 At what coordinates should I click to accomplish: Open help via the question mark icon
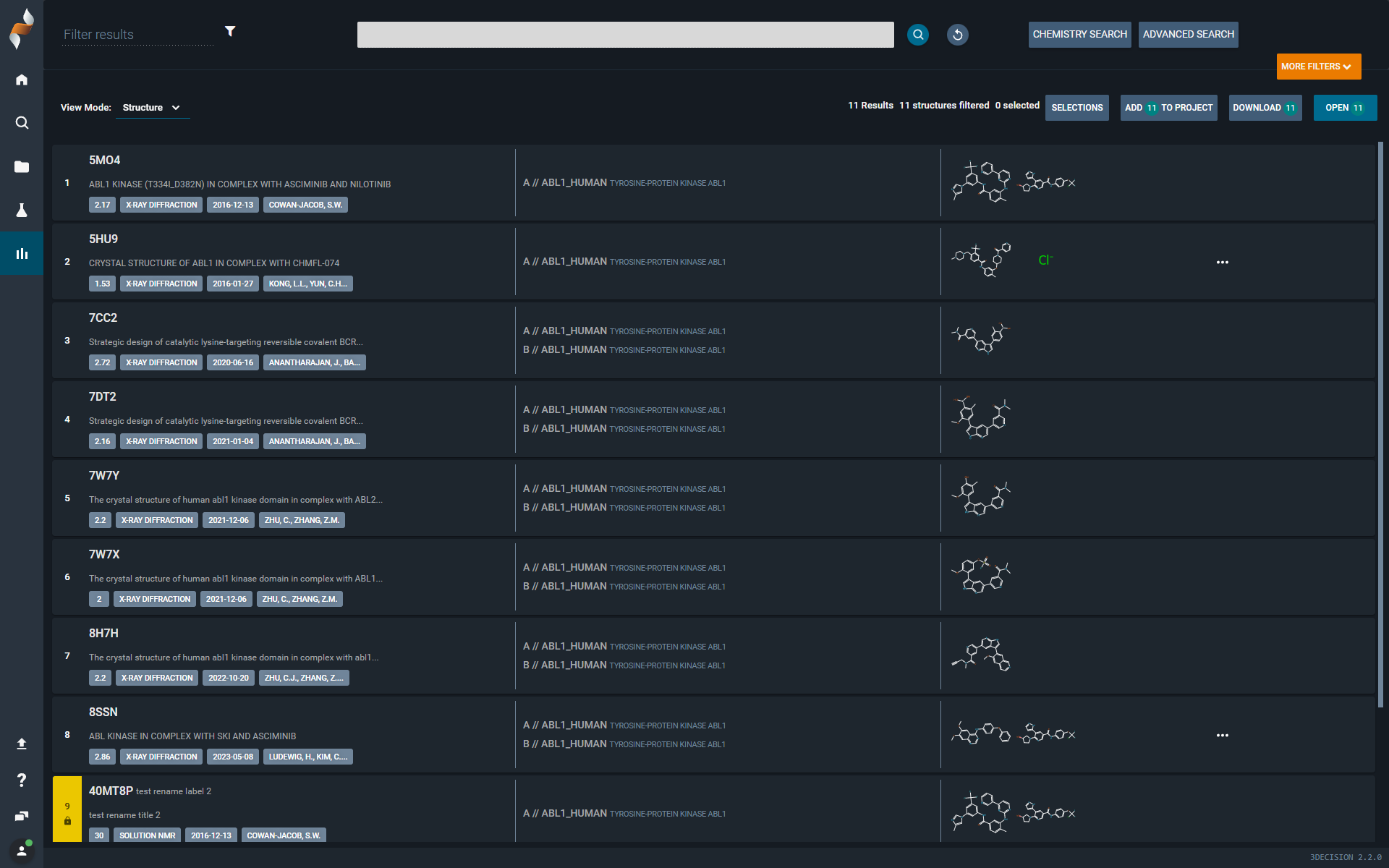click(x=22, y=780)
